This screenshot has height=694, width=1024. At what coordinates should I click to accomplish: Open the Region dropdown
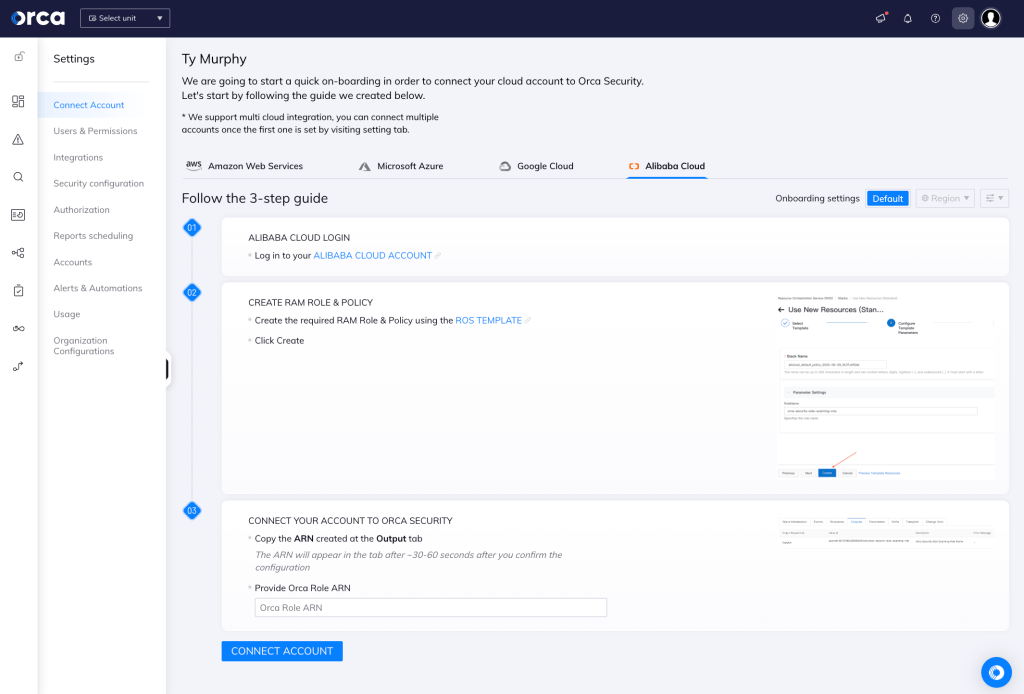point(945,198)
